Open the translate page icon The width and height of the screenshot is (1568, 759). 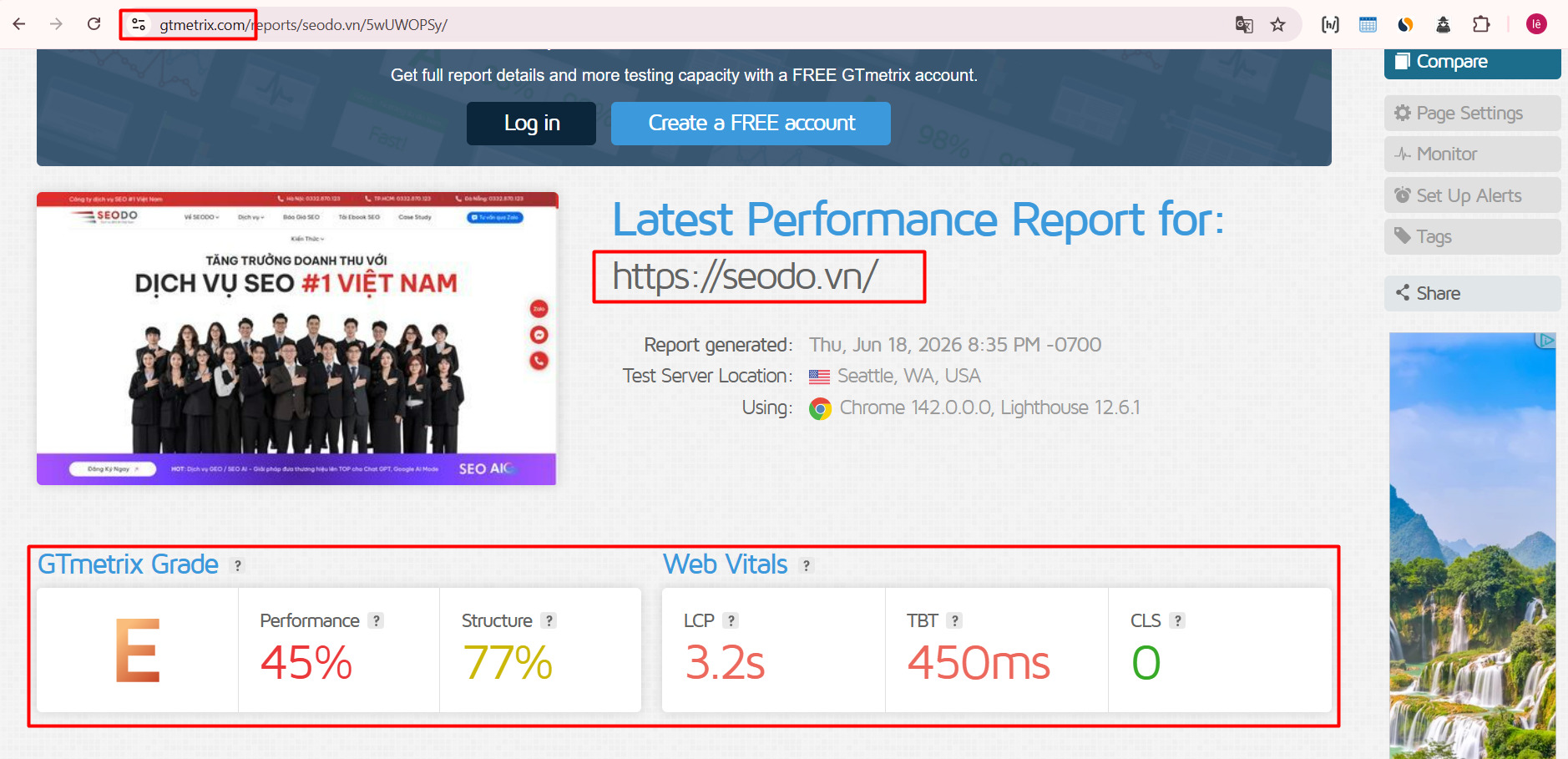coord(1244,25)
